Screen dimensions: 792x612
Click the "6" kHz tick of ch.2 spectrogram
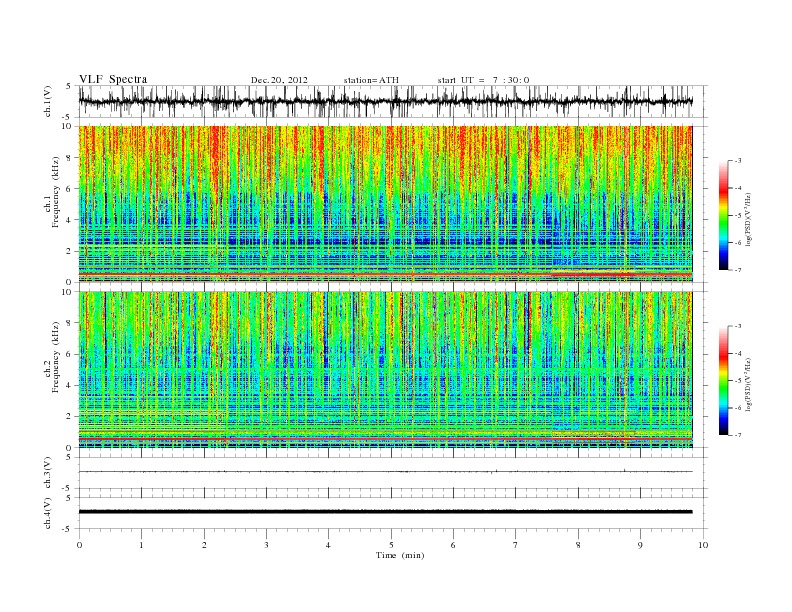69,354
